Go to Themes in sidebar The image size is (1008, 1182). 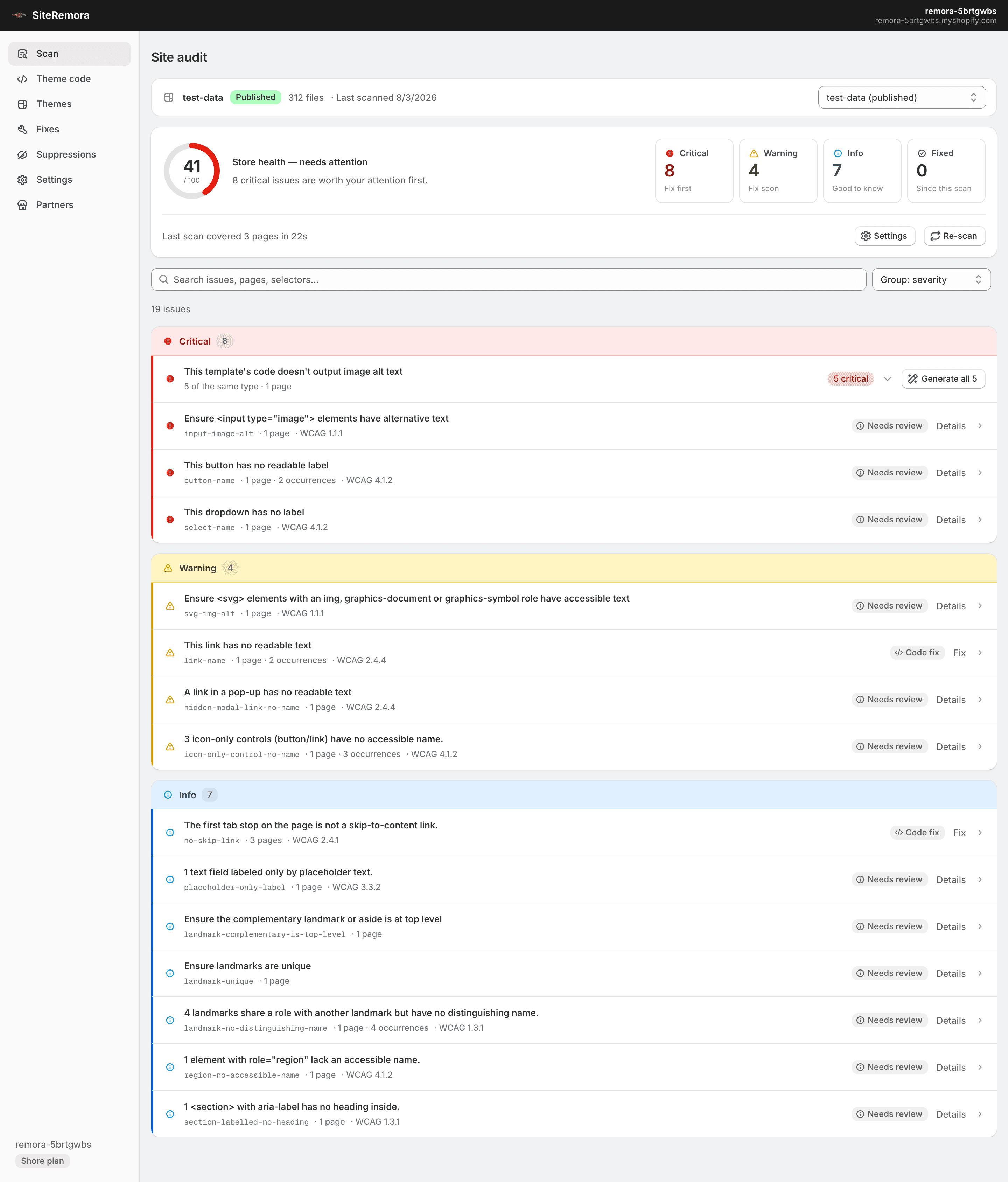70,104
